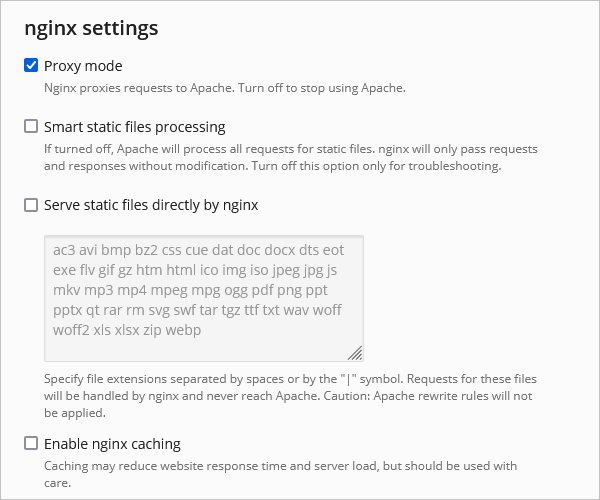Click the Proxy mode label text
The image size is (600, 500).
click(x=83, y=66)
